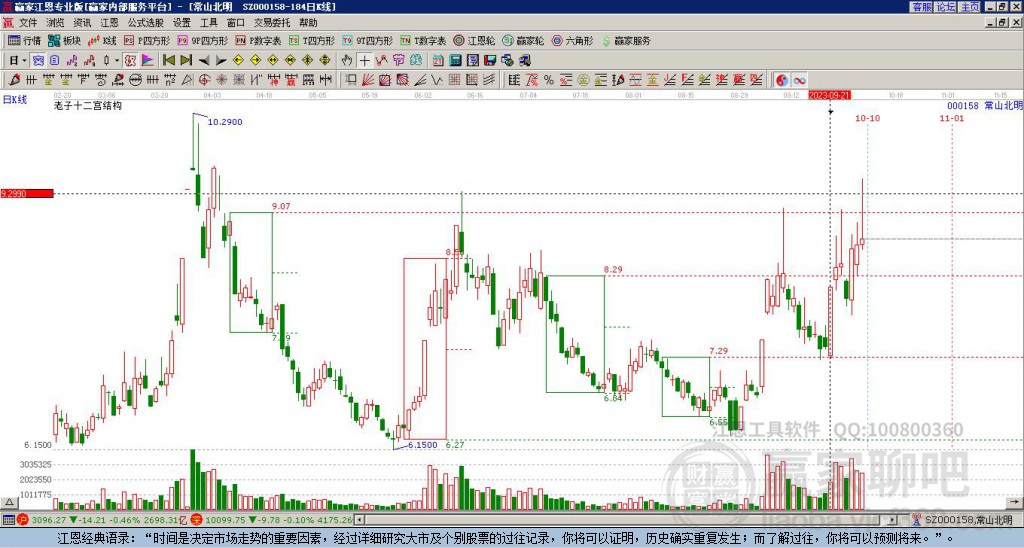This screenshot has width=1024, height=548.
Task: Open the 六角形 hexagon tool
Action: click(x=572, y=40)
